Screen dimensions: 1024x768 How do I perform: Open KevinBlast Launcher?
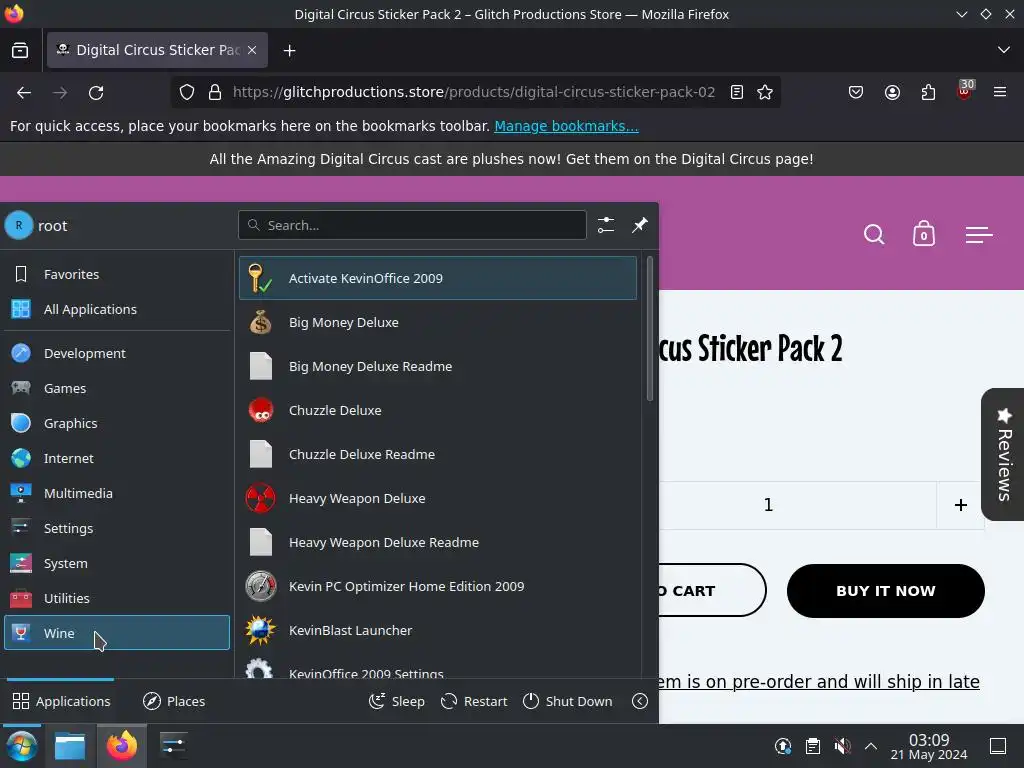(438, 631)
